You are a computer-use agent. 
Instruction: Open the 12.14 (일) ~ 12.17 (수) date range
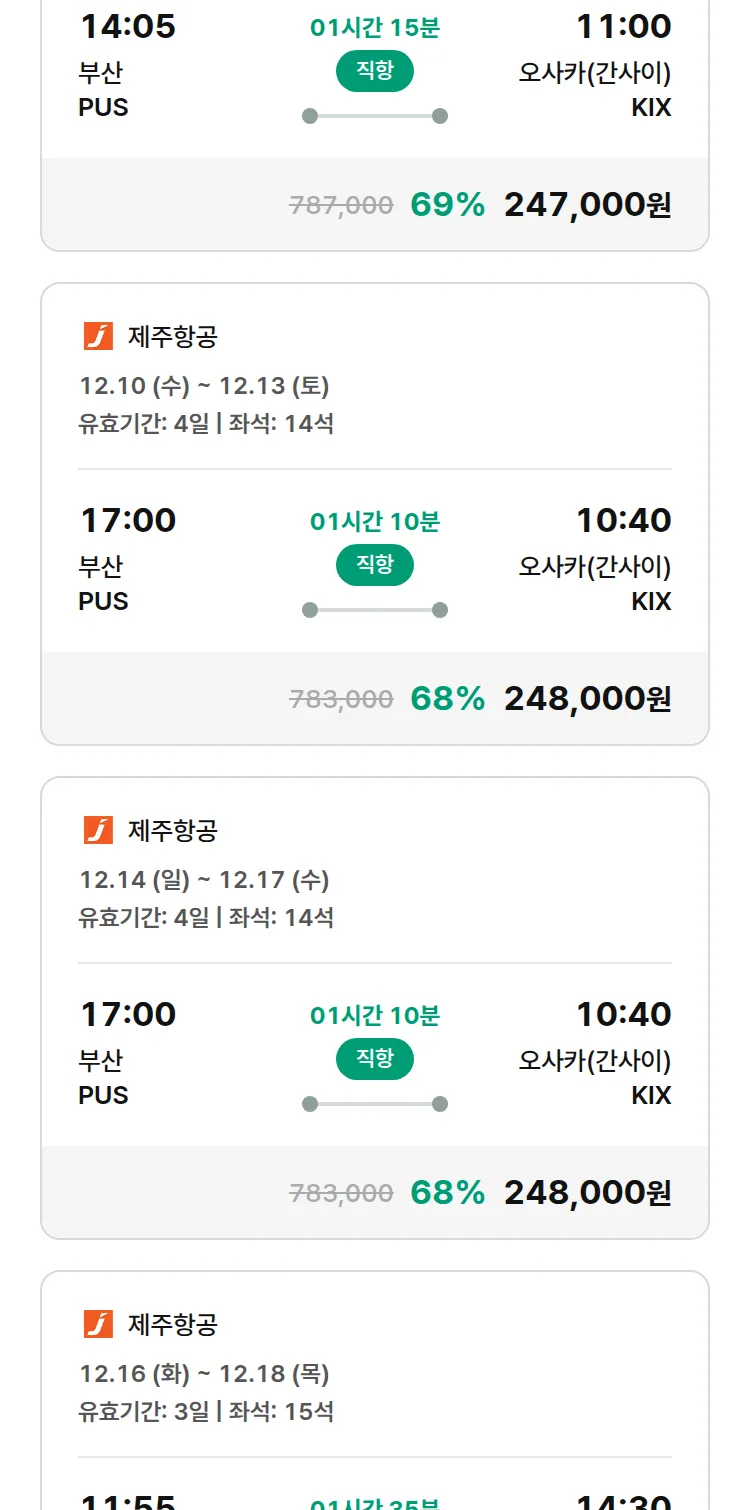204,880
